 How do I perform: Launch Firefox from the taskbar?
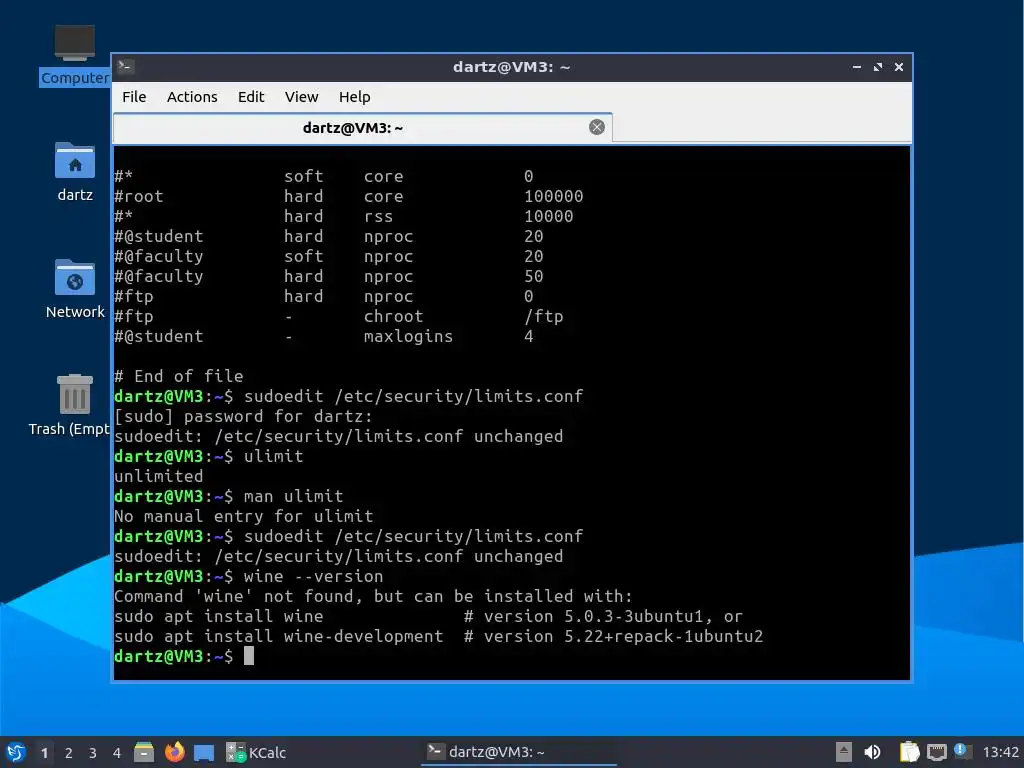tap(174, 752)
